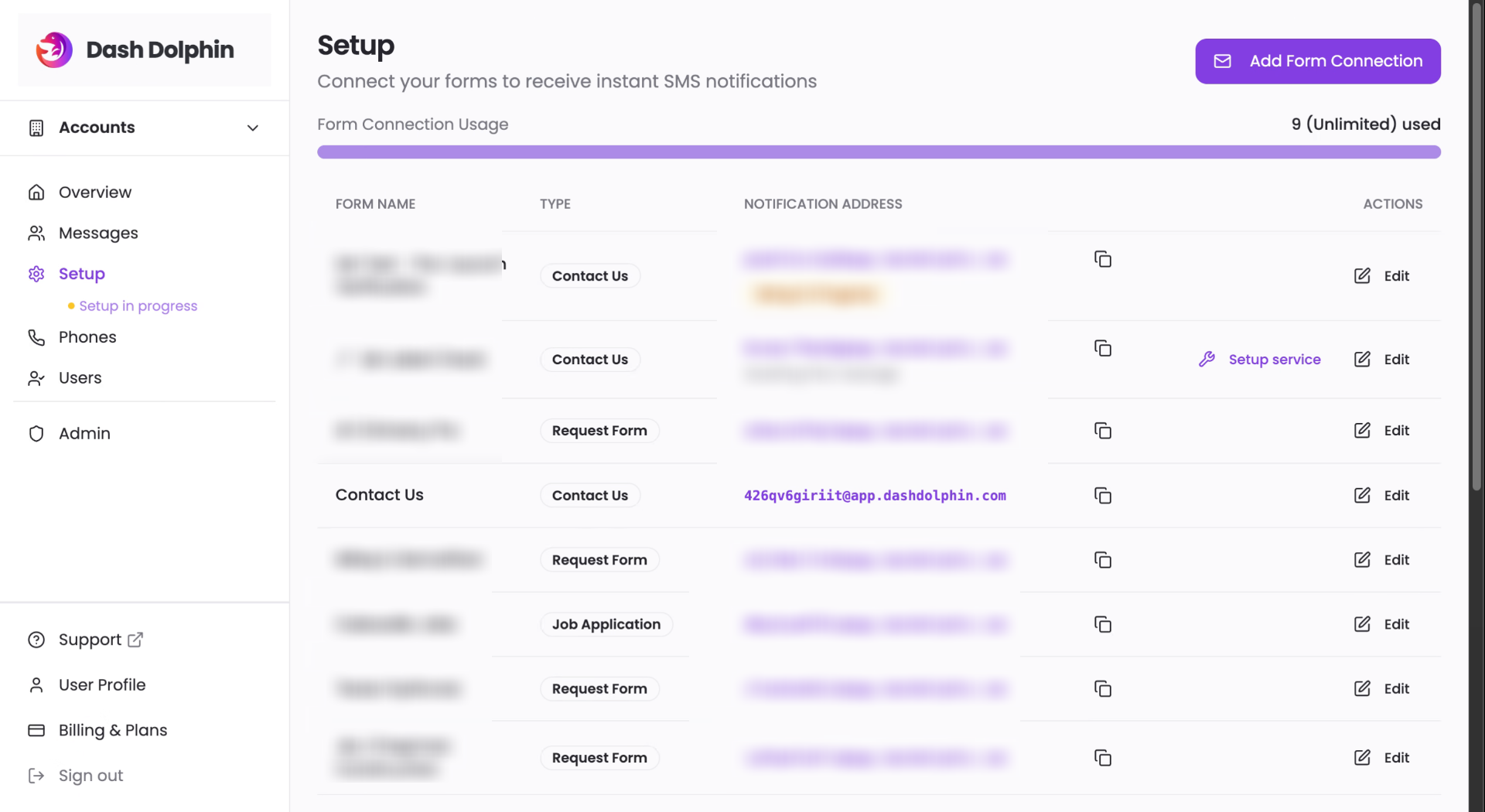This screenshot has height=812, width=1485.
Task: Click the Setup gear icon
Action: pyautogui.click(x=36, y=274)
